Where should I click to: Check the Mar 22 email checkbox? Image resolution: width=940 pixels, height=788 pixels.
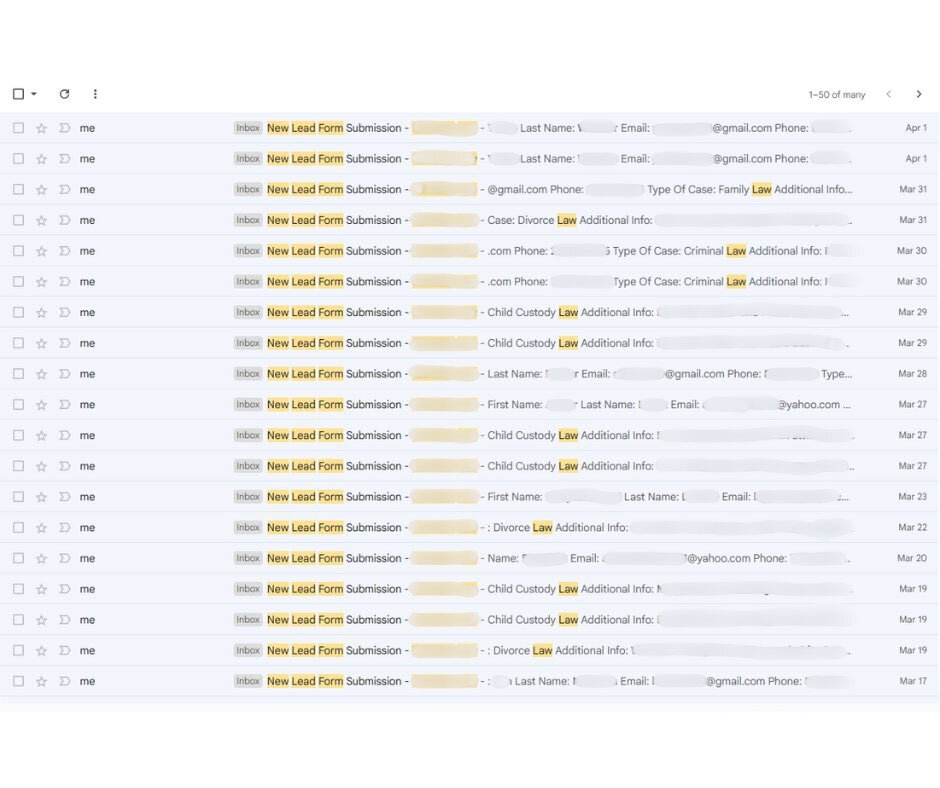point(19,528)
